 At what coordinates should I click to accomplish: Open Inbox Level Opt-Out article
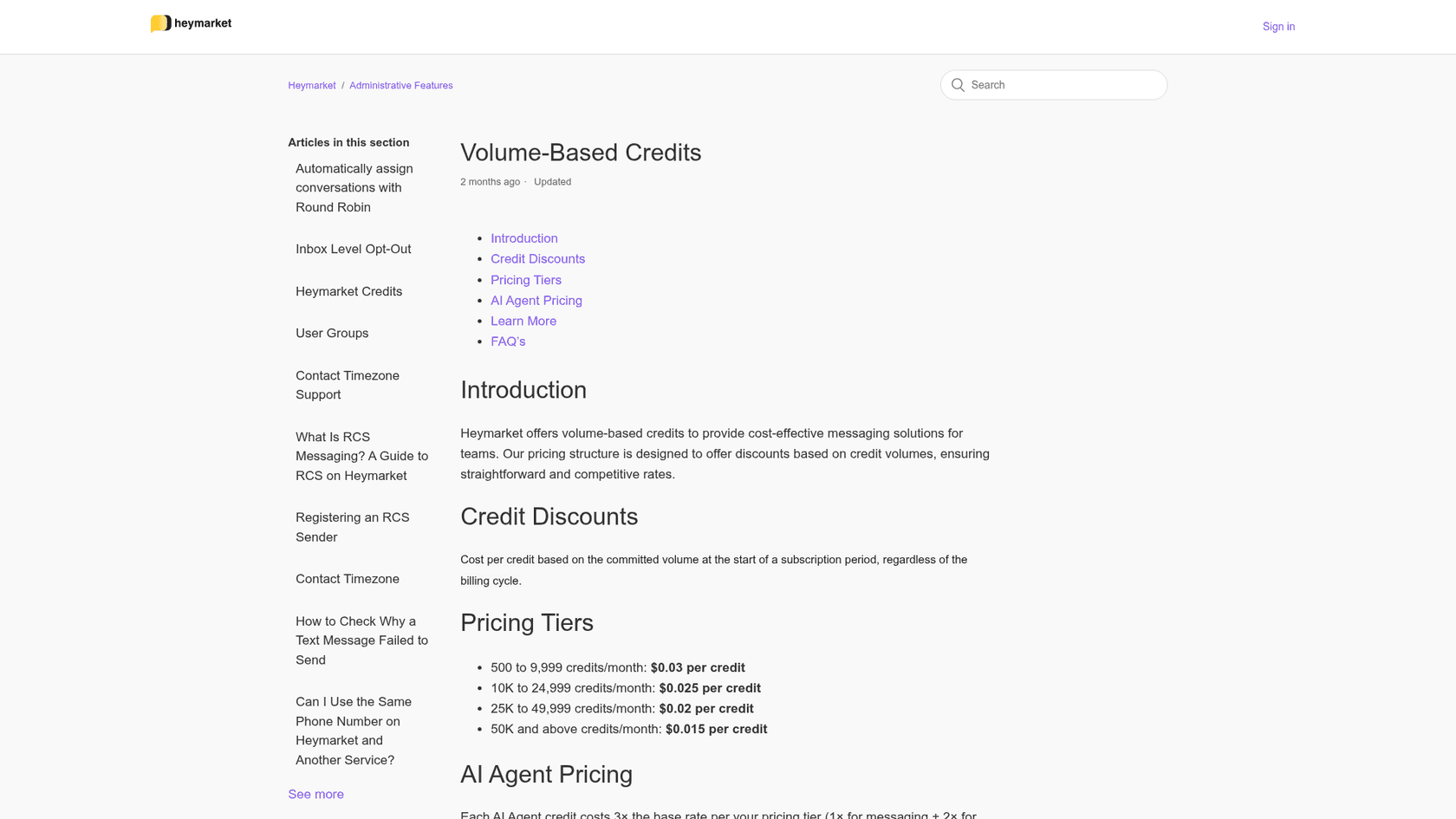[x=354, y=249]
